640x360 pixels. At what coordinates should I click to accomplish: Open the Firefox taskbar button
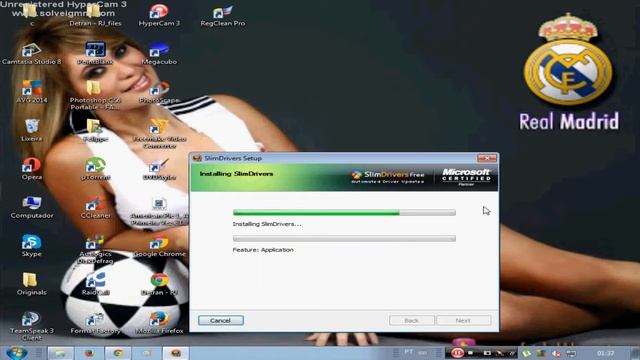pos(89,353)
